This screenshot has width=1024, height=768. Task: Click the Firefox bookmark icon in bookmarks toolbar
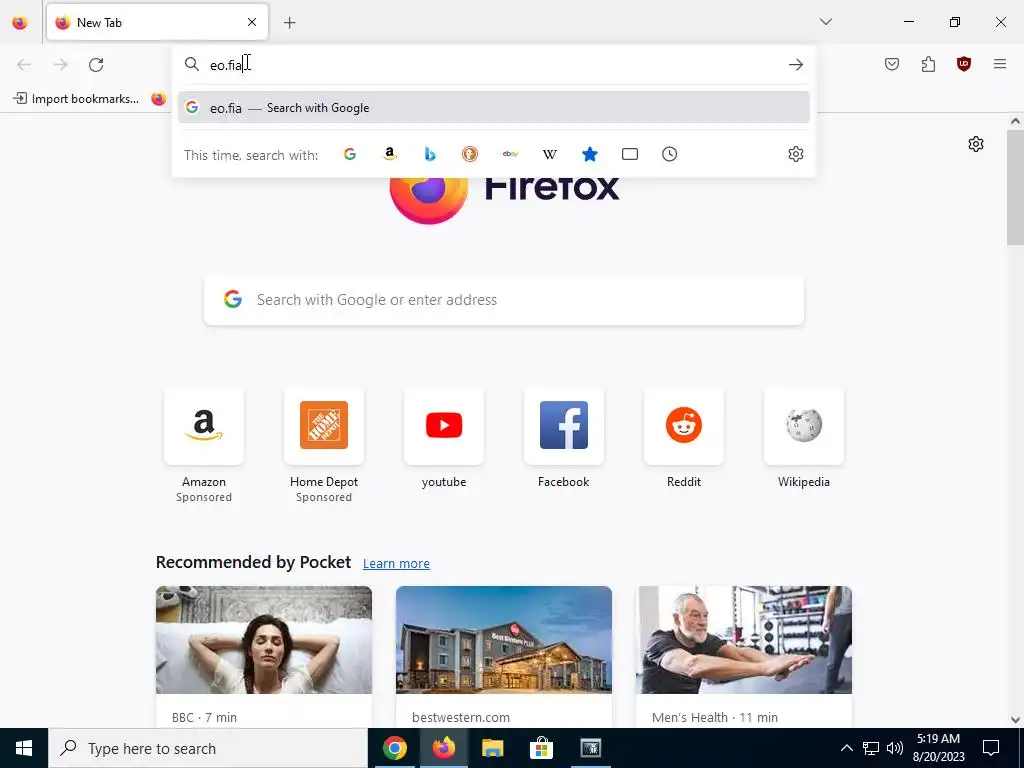click(x=159, y=99)
